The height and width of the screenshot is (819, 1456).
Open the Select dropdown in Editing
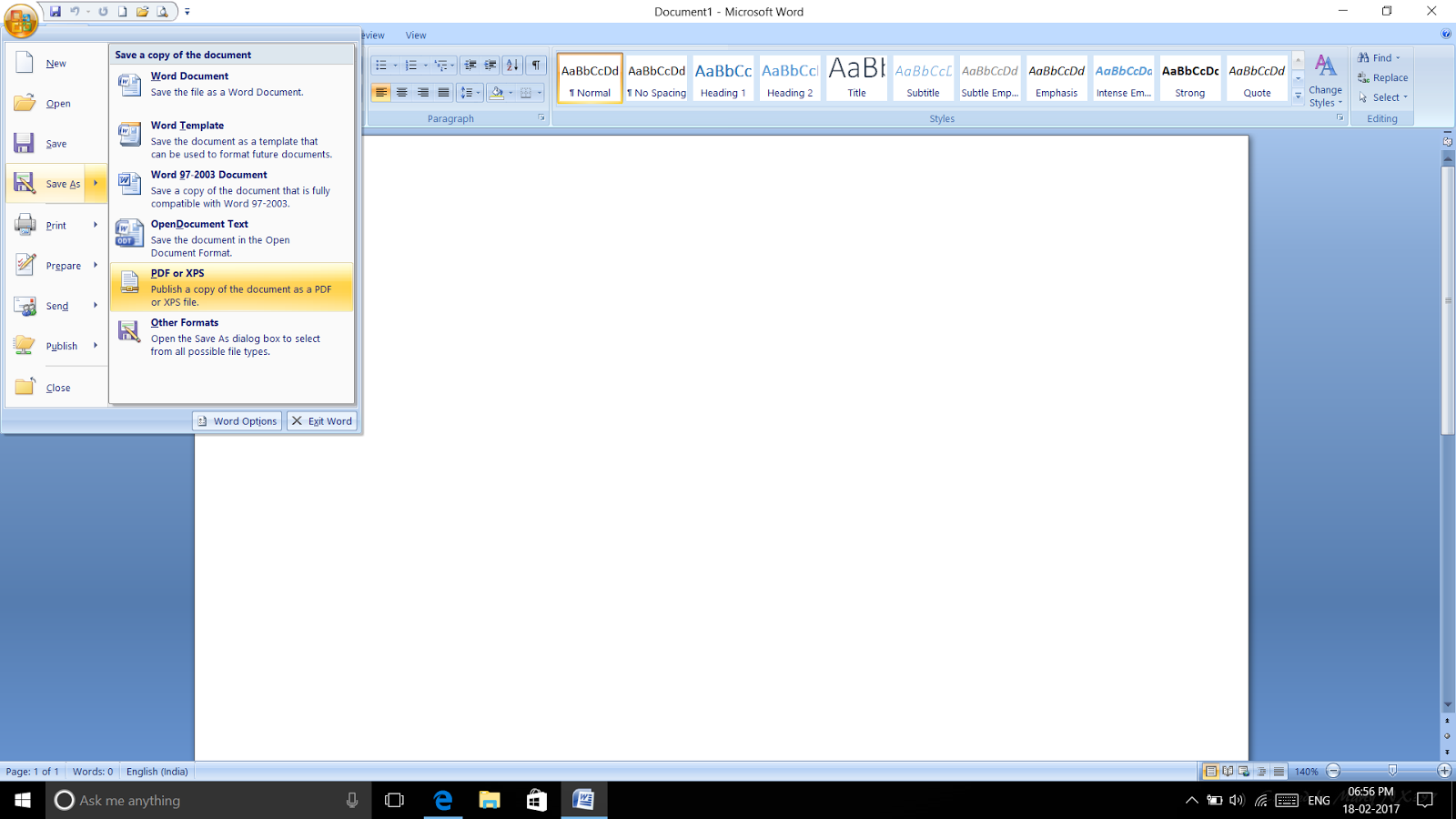1383,97
